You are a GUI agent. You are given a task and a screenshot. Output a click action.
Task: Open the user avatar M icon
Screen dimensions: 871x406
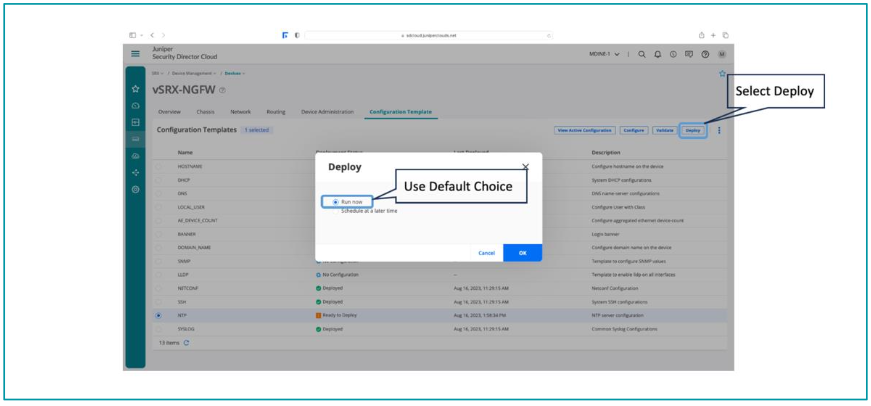click(722, 54)
